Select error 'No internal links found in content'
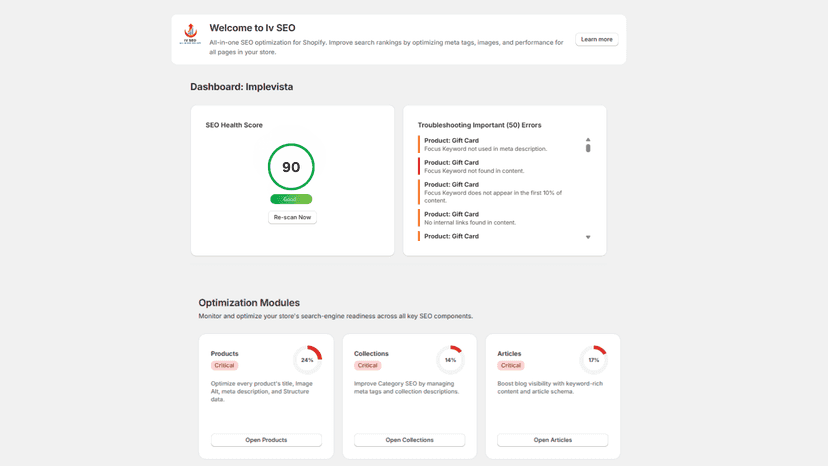This screenshot has width=828, height=466. point(496,218)
